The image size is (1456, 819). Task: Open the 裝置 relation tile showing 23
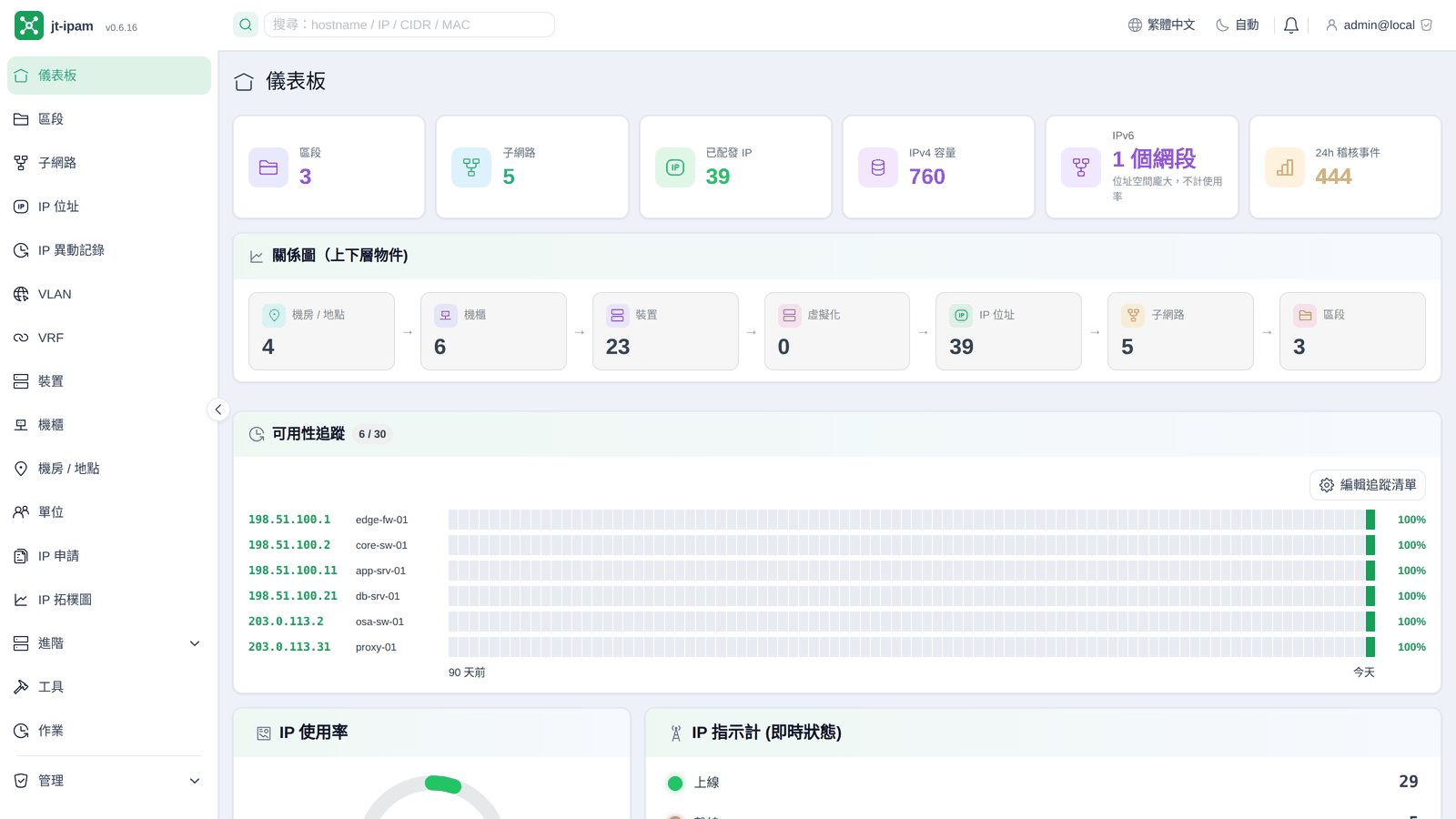[665, 331]
